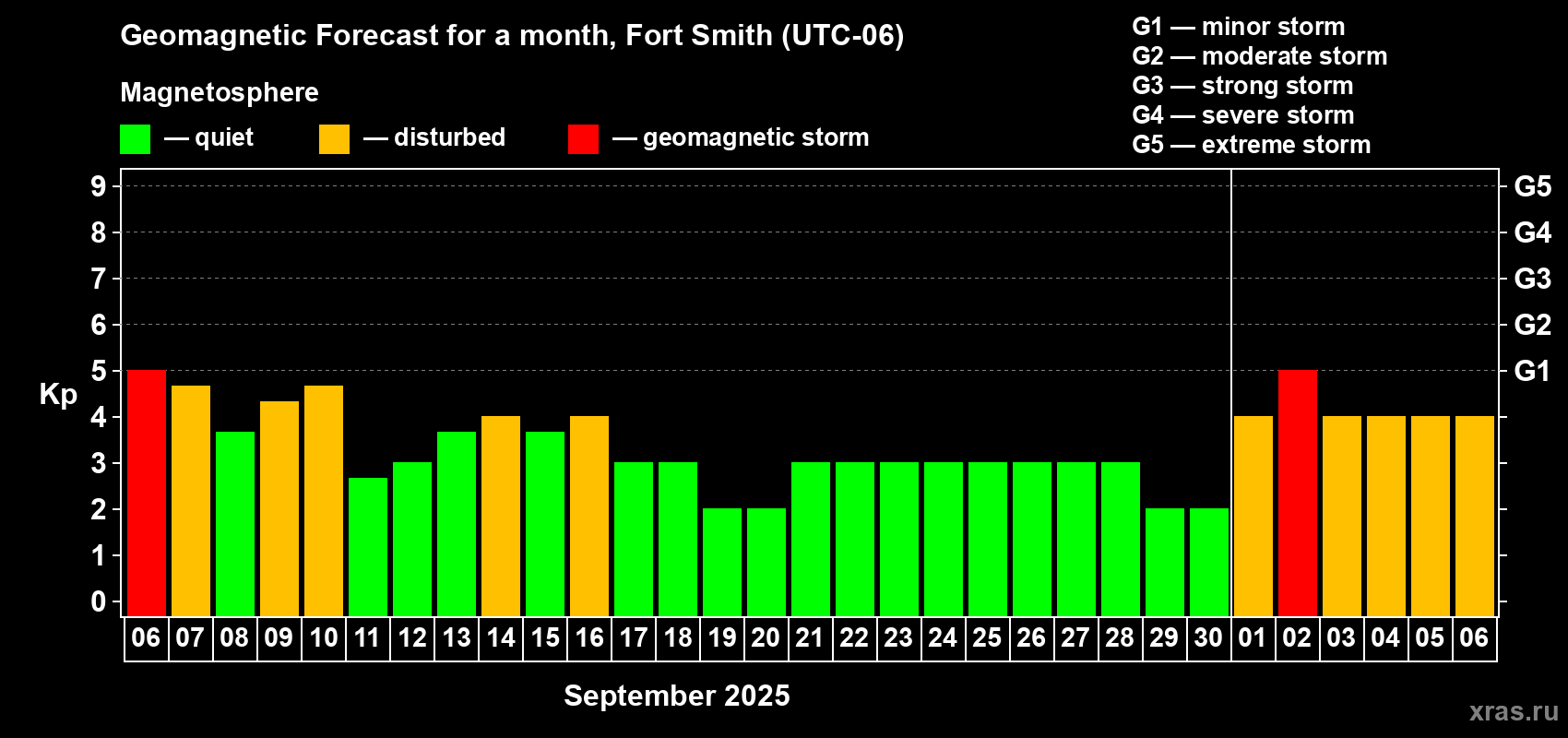Select the green bar above date 28

[1121, 540]
